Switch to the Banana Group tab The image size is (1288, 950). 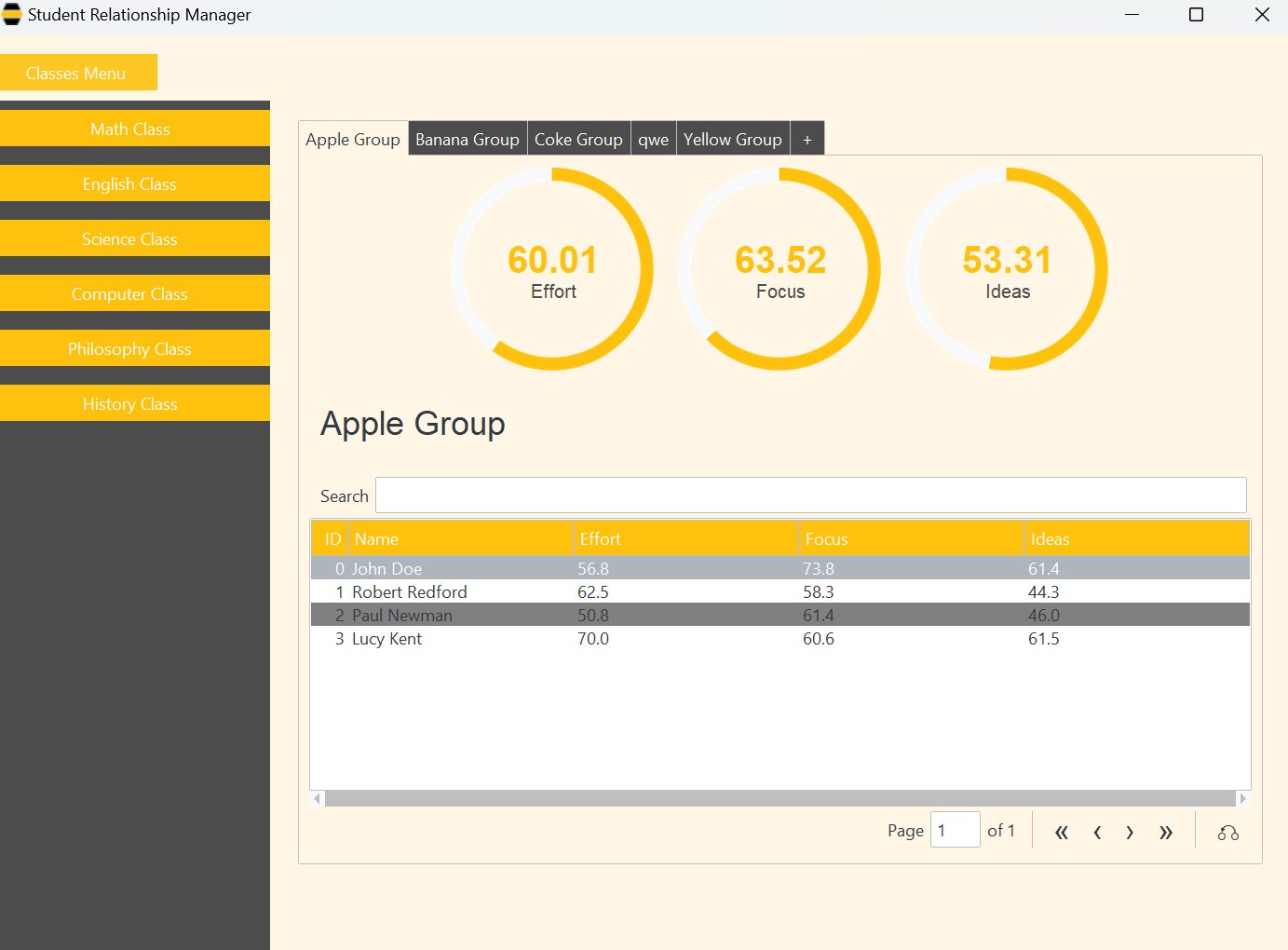pos(468,139)
